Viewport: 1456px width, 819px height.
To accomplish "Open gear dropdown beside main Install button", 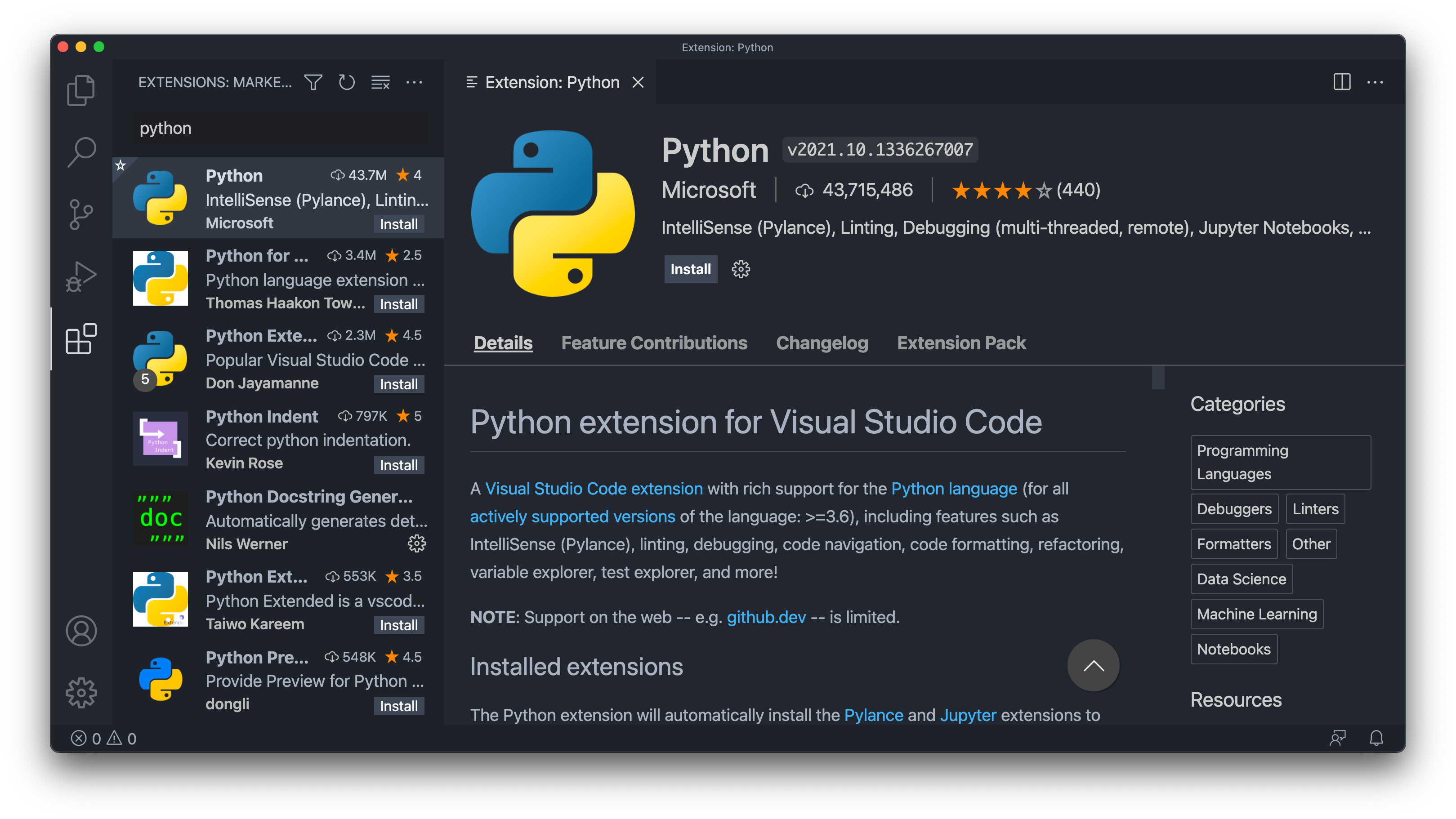I will [x=741, y=269].
